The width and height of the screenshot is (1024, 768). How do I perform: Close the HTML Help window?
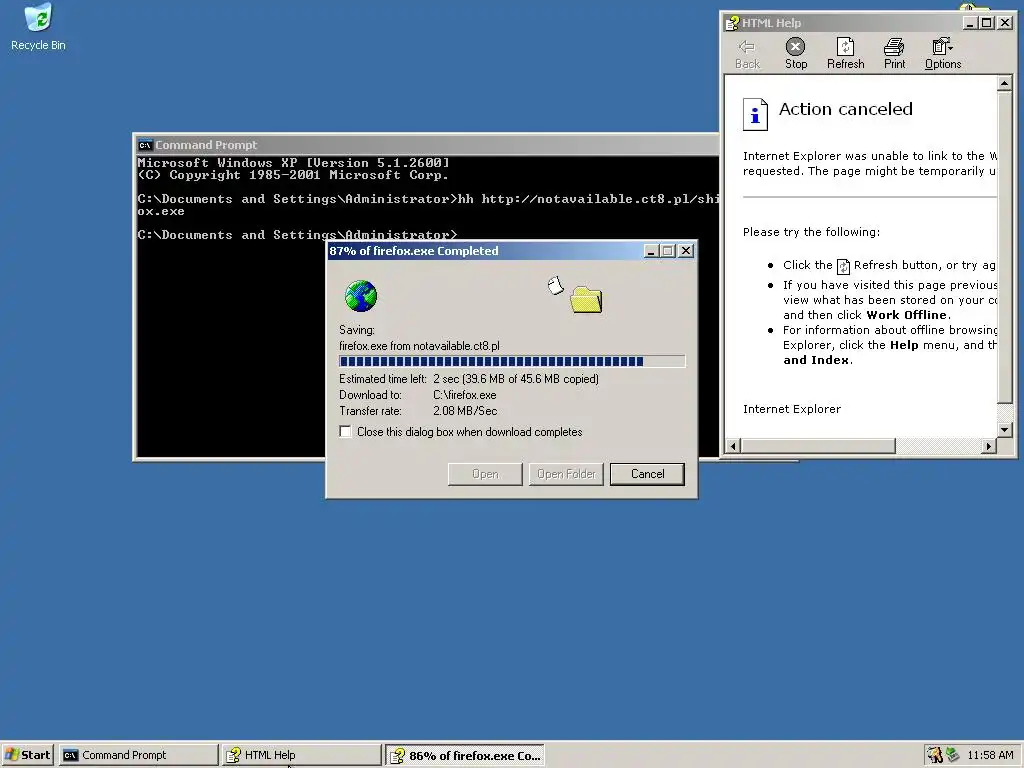click(1005, 24)
